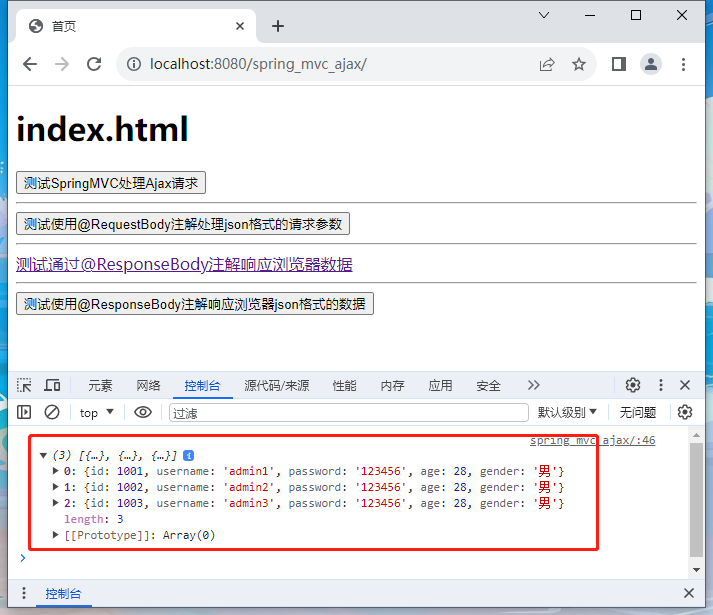Click the address bar URL
The width and height of the screenshot is (713, 615).
pyautogui.click(x=258, y=64)
